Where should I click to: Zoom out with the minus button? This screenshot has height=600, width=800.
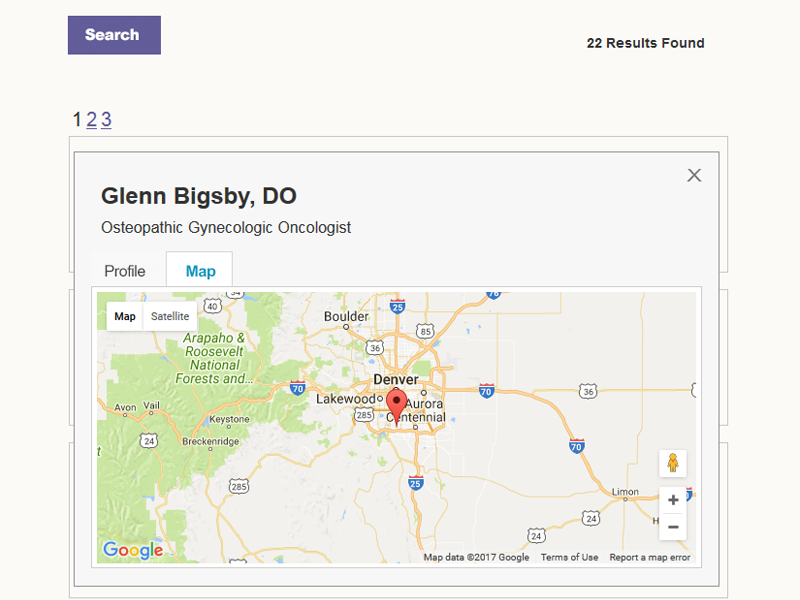click(x=673, y=527)
